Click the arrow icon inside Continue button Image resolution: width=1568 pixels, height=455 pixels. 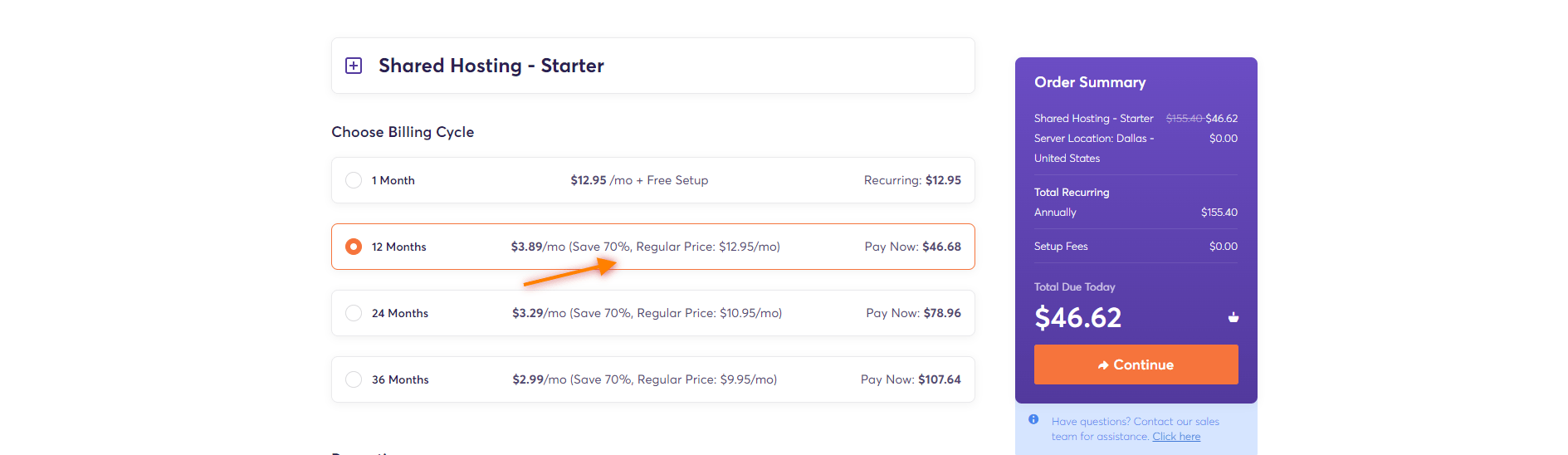coord(1103,365)
